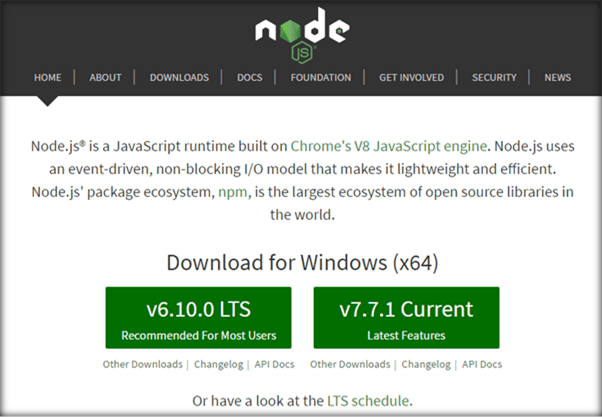The width and height of the screenshot is (602, 417).
Task: Follow the LTS schedule link
Action: (368, 401)
